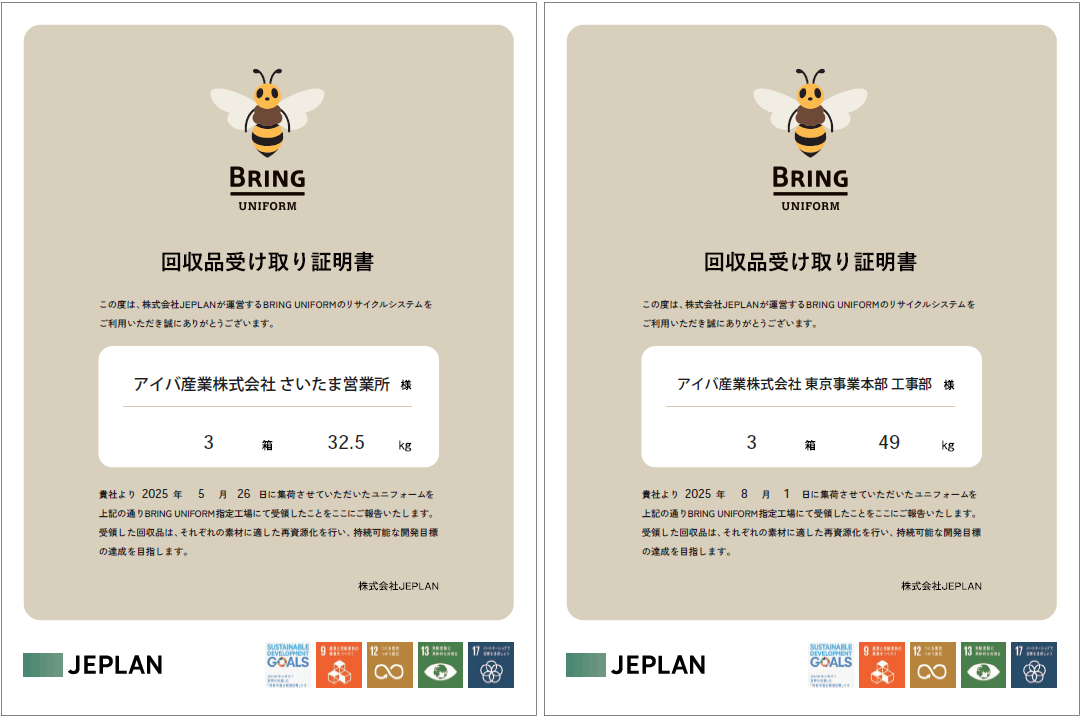Select SDG goal 9 icon on さいたま営業所 certificate

(x=338, y=665)
